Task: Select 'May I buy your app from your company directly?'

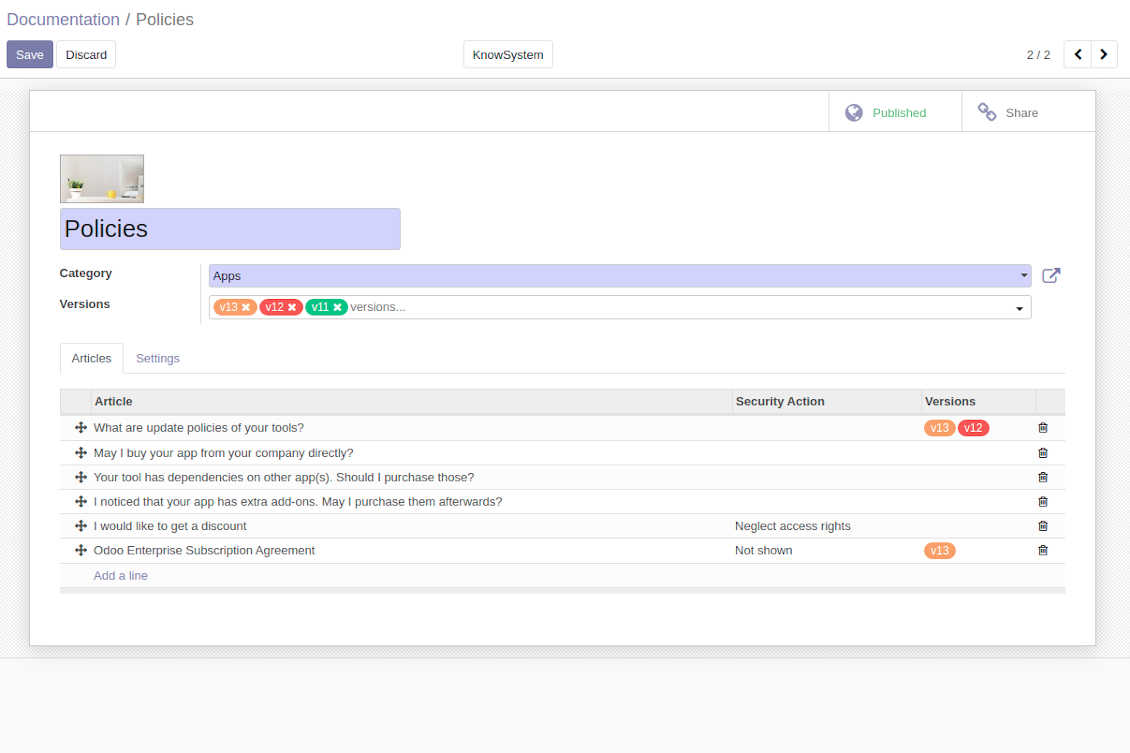Action: [223, 453]
